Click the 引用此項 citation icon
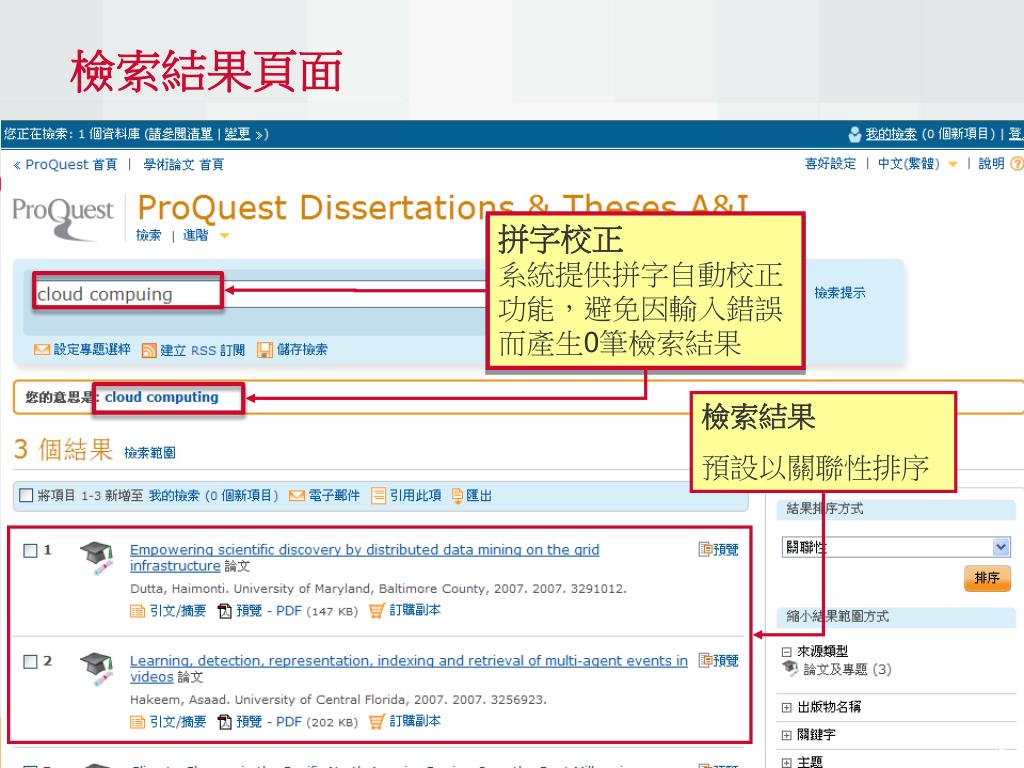Screen dimensions: 1024x768 pyautogui.click(x=378, y=496)
